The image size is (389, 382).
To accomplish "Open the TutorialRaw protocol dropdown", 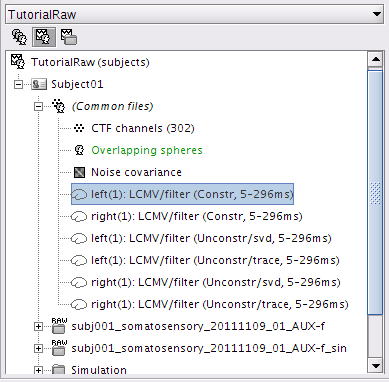I will (194, 14).
